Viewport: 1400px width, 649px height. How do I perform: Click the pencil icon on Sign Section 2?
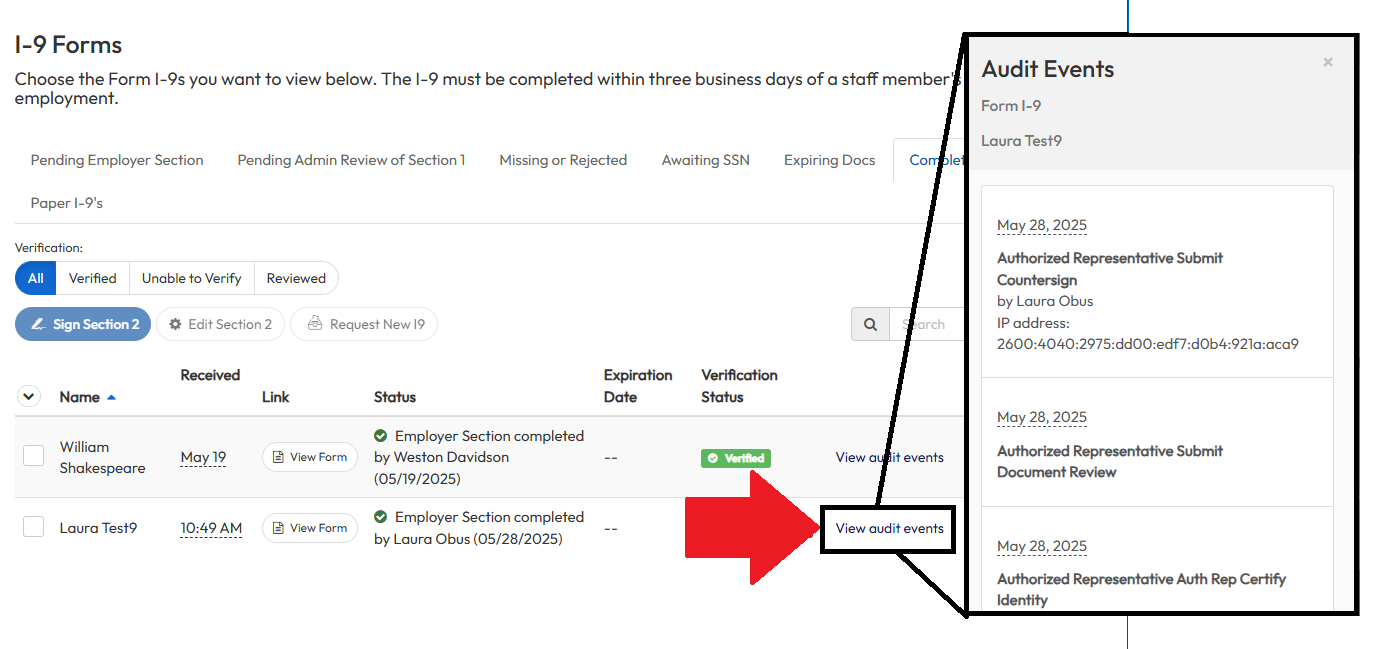pos(38,324)
